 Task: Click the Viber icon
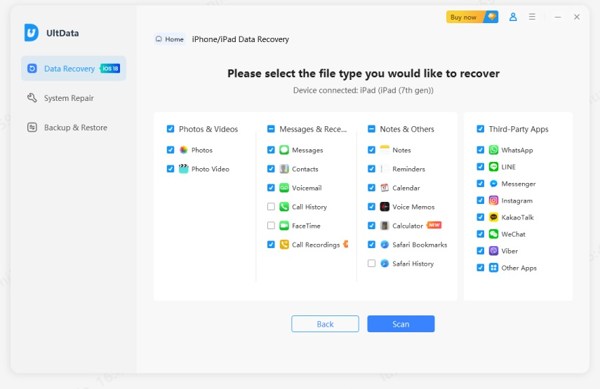click(494, 251)
